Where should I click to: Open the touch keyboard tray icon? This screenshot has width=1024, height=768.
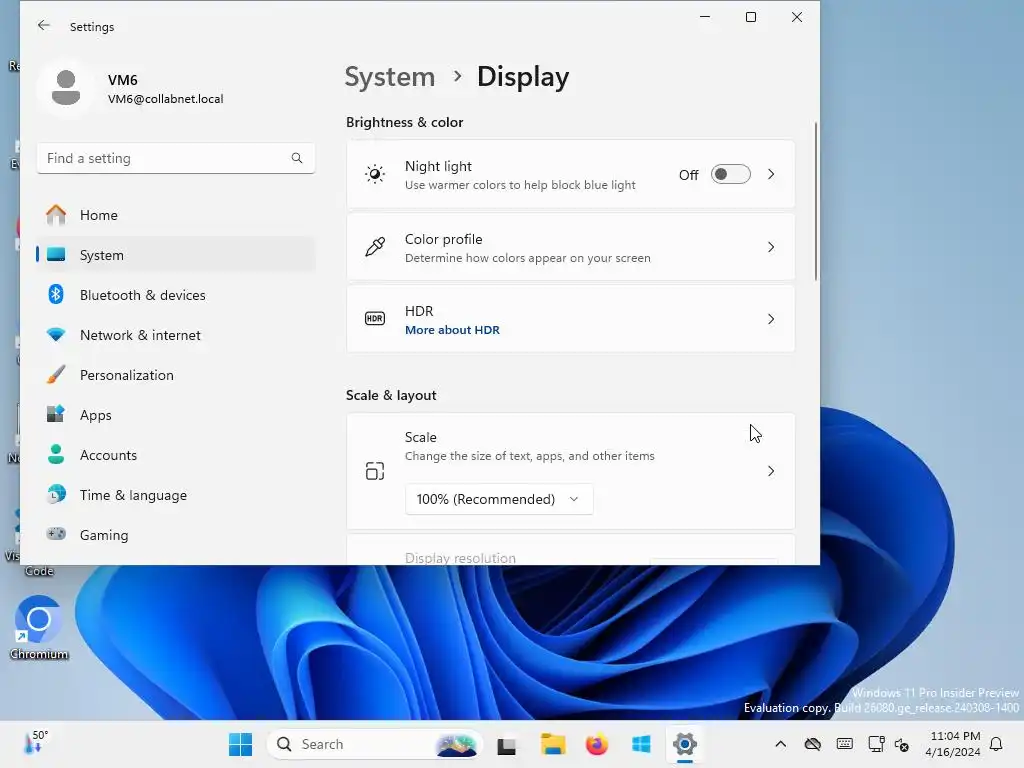844,744
